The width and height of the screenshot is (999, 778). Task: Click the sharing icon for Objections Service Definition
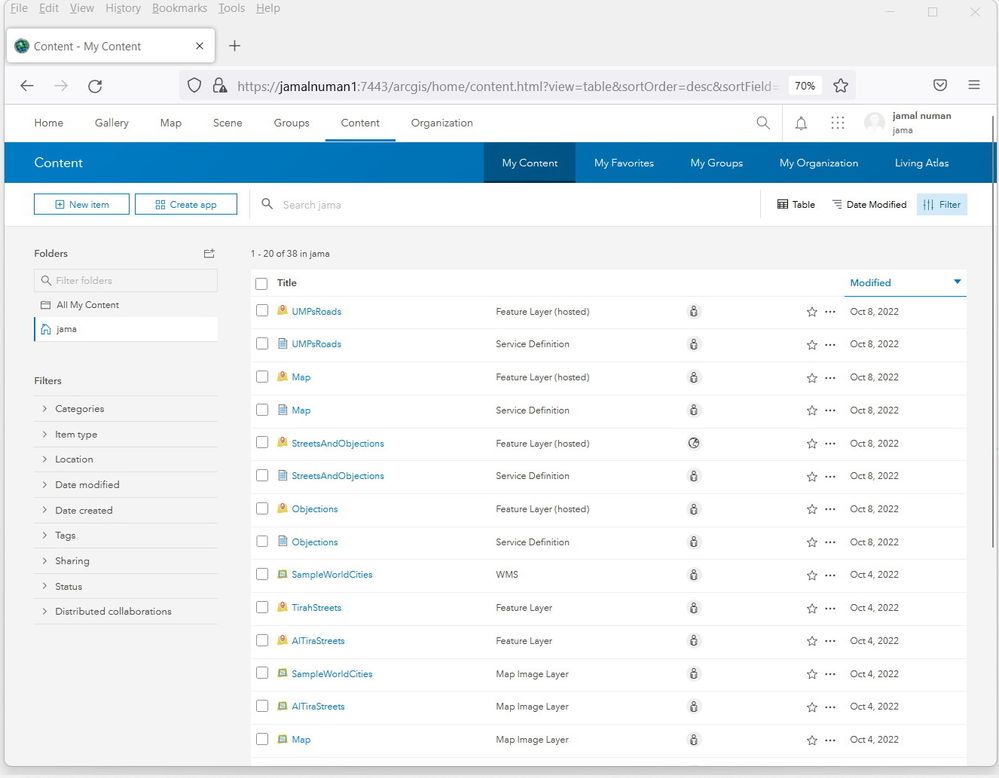694,542
